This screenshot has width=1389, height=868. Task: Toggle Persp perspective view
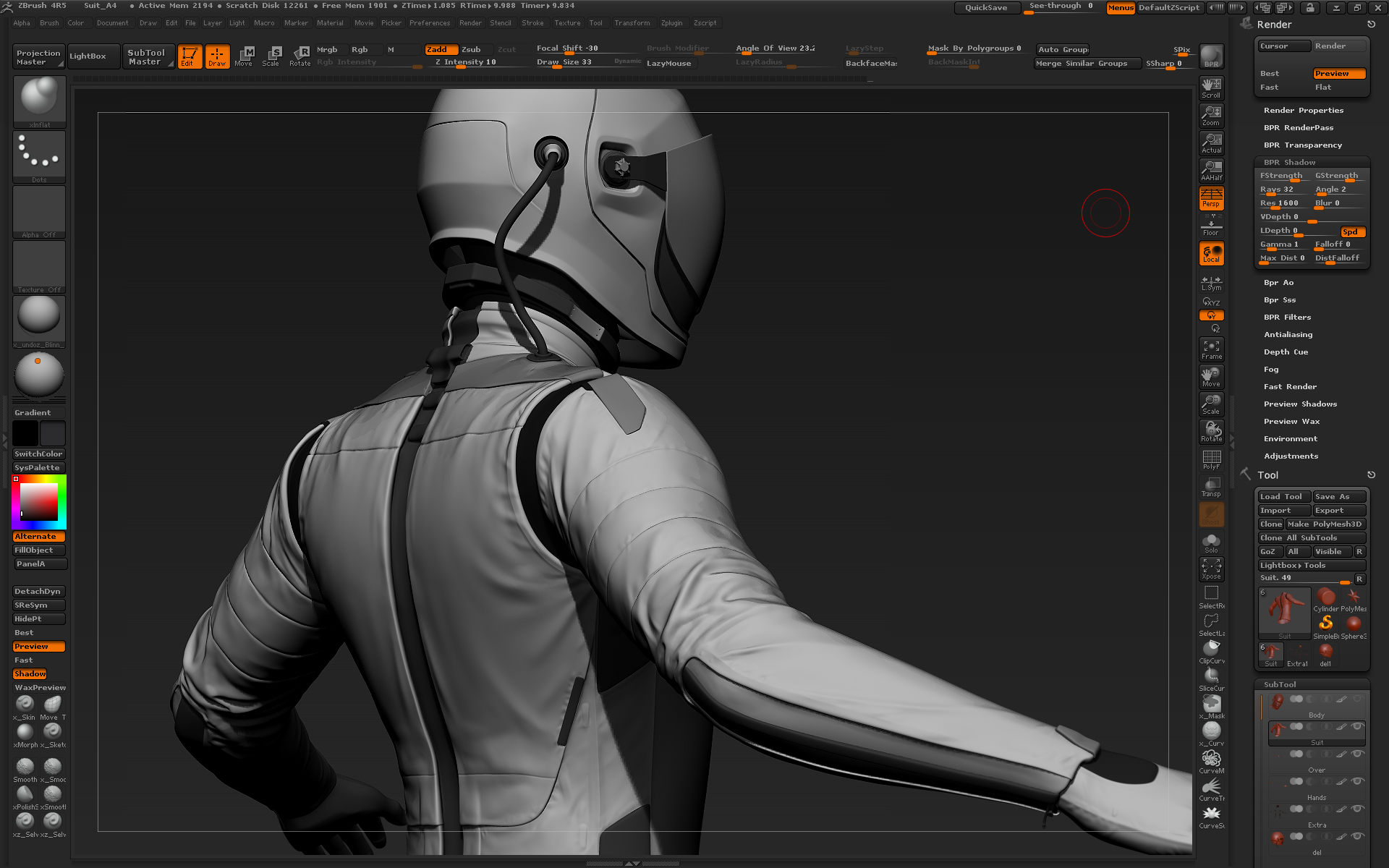(x=1211, y=197)
